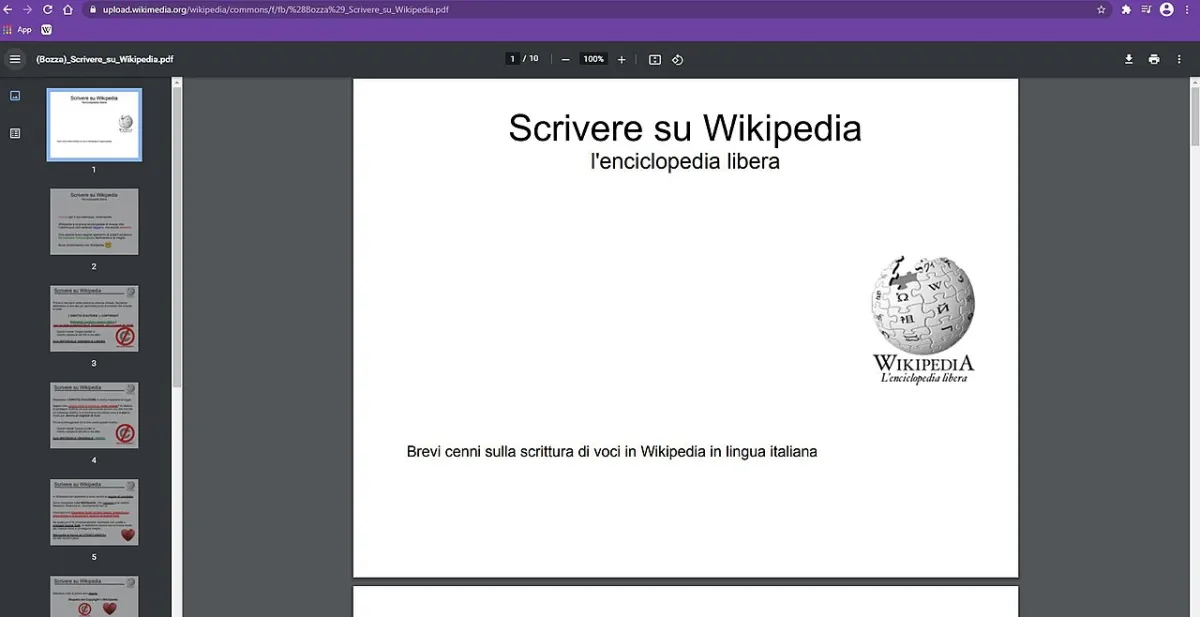
Task: Click the current page number field
Action: click(512, 59)
